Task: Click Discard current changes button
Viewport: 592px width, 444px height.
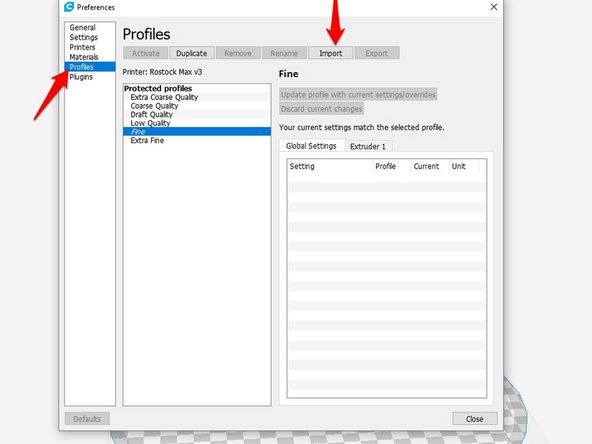Action: [x=321, y=109]
